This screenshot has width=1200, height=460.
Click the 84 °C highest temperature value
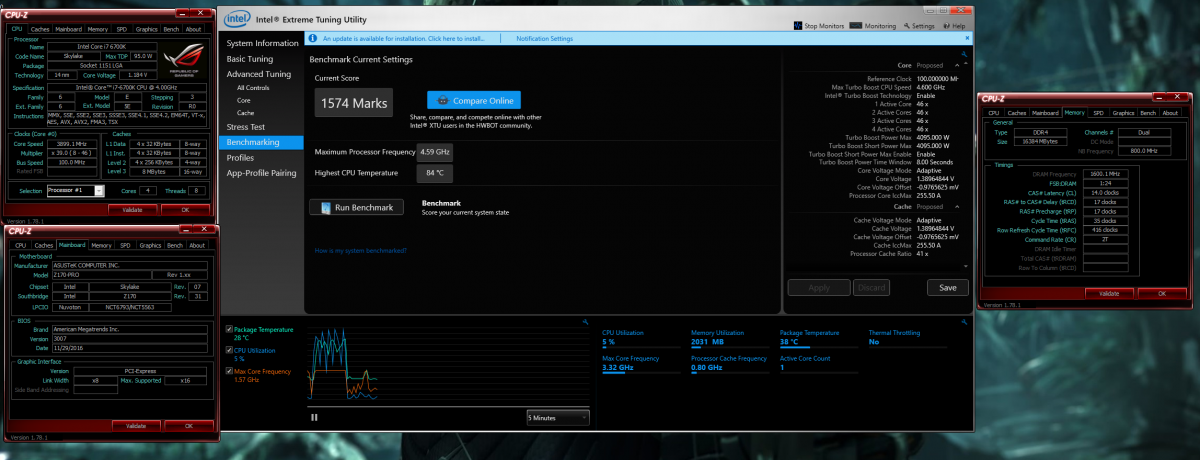435,173
